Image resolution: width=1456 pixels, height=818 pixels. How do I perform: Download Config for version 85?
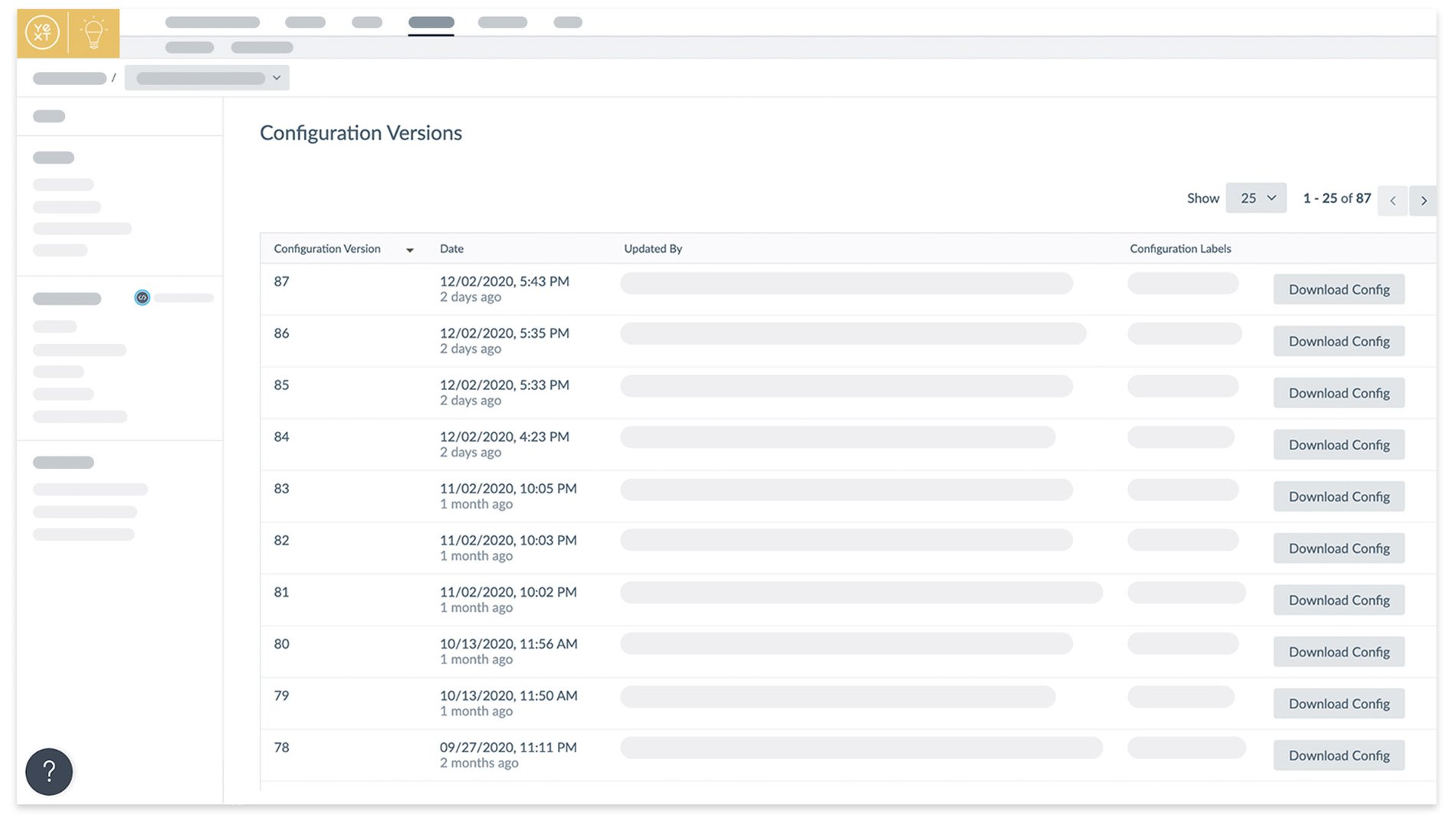(x=1339, y=393)
